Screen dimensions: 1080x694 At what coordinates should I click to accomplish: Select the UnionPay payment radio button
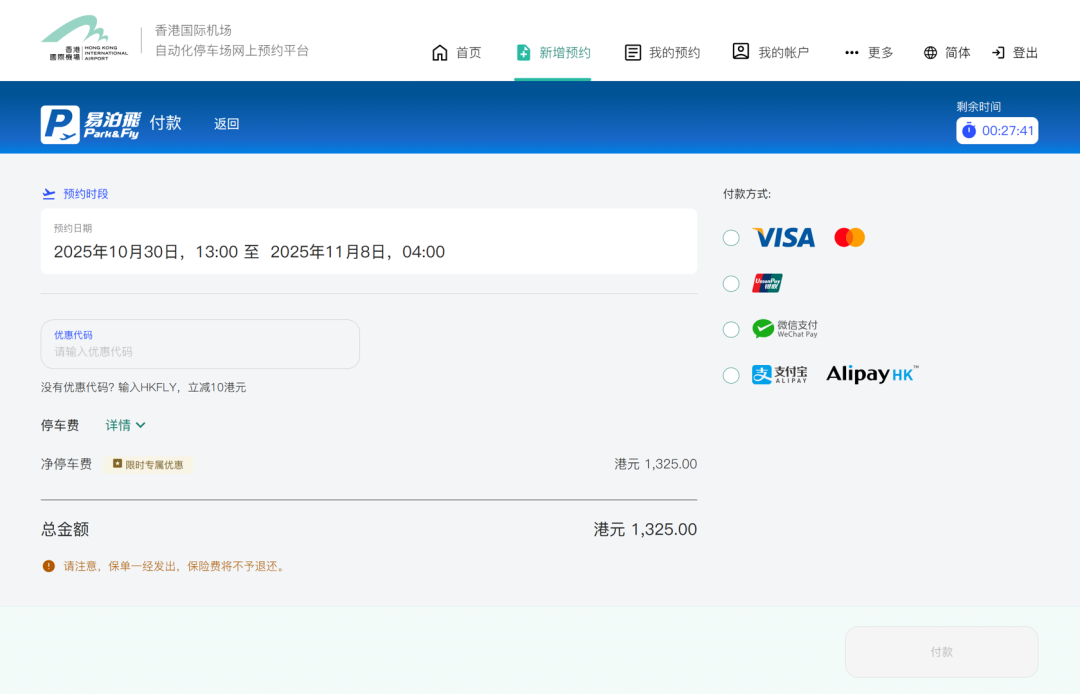coord(731,283)
